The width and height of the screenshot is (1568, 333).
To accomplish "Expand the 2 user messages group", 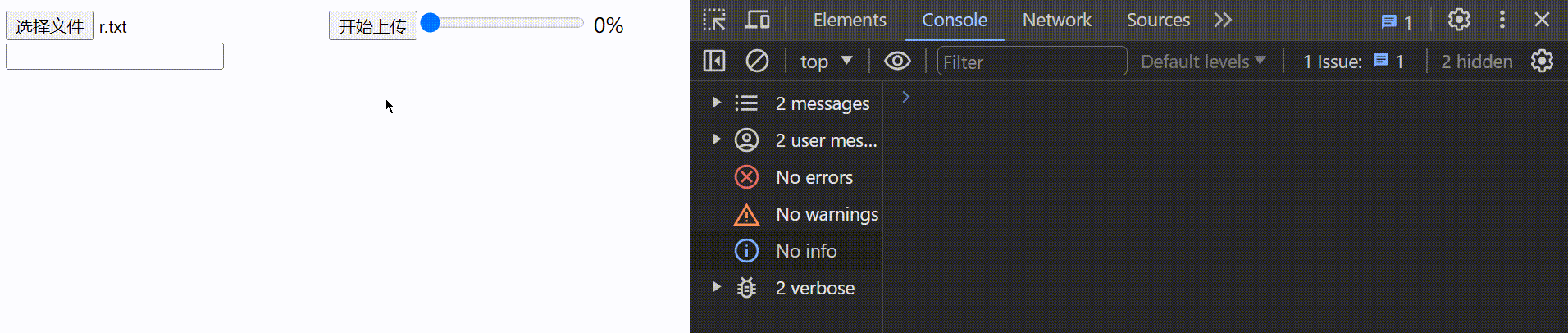I will pyautogui.click(x=716, y=139).
